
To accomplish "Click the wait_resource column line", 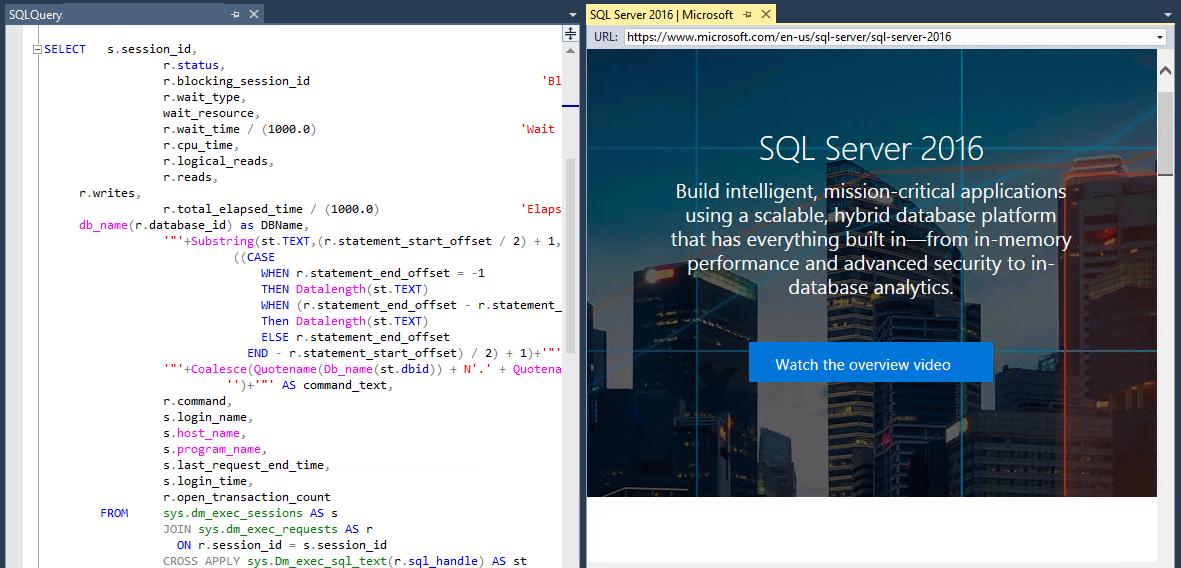I will pos(211,114).
